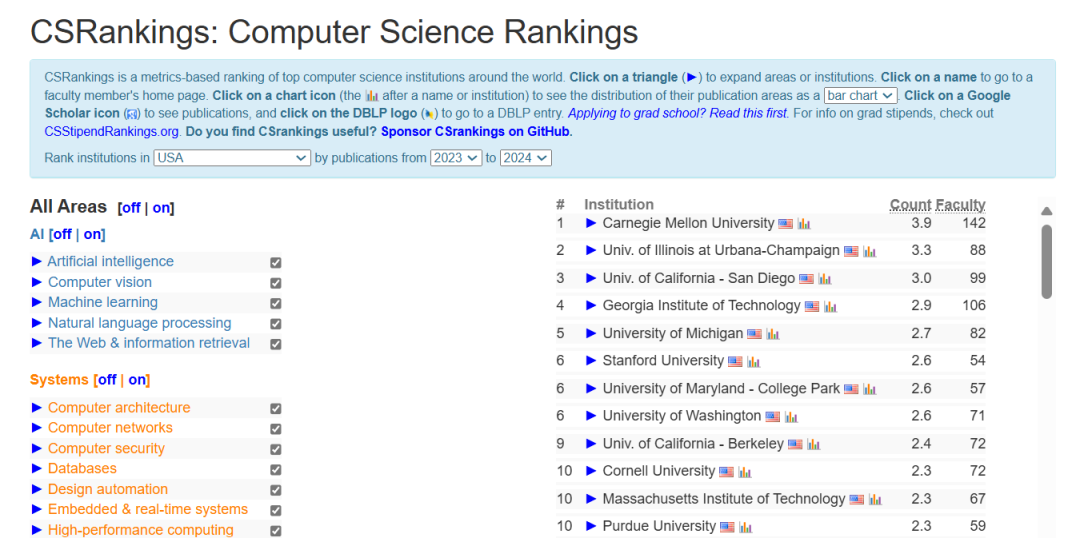Turn Systems areas off

[107, 380]
